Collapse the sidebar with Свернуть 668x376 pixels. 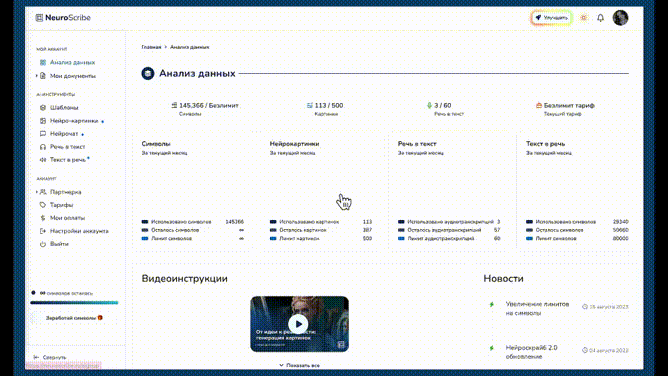point(50,357)
